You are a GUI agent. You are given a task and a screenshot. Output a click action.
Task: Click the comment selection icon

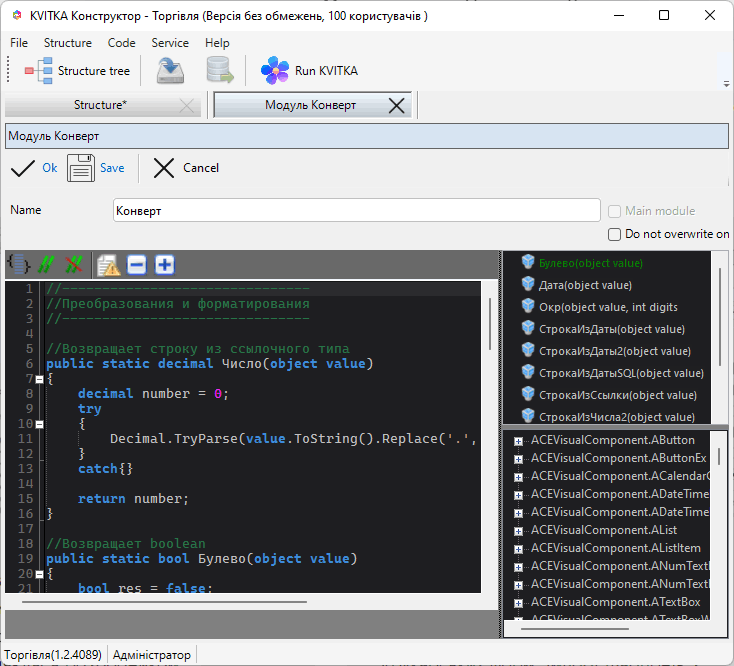[46, 265]
